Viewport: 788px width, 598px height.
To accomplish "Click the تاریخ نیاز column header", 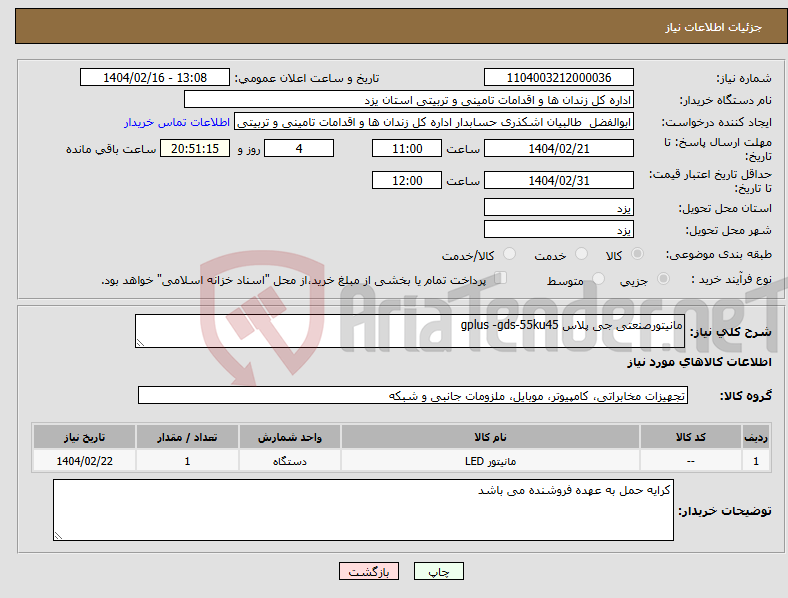I will pos(84,437).
